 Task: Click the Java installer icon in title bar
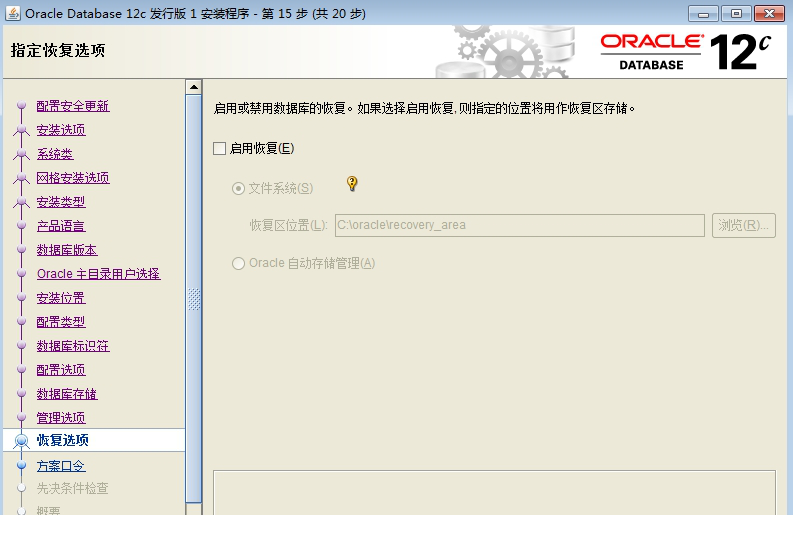(13, 13)
